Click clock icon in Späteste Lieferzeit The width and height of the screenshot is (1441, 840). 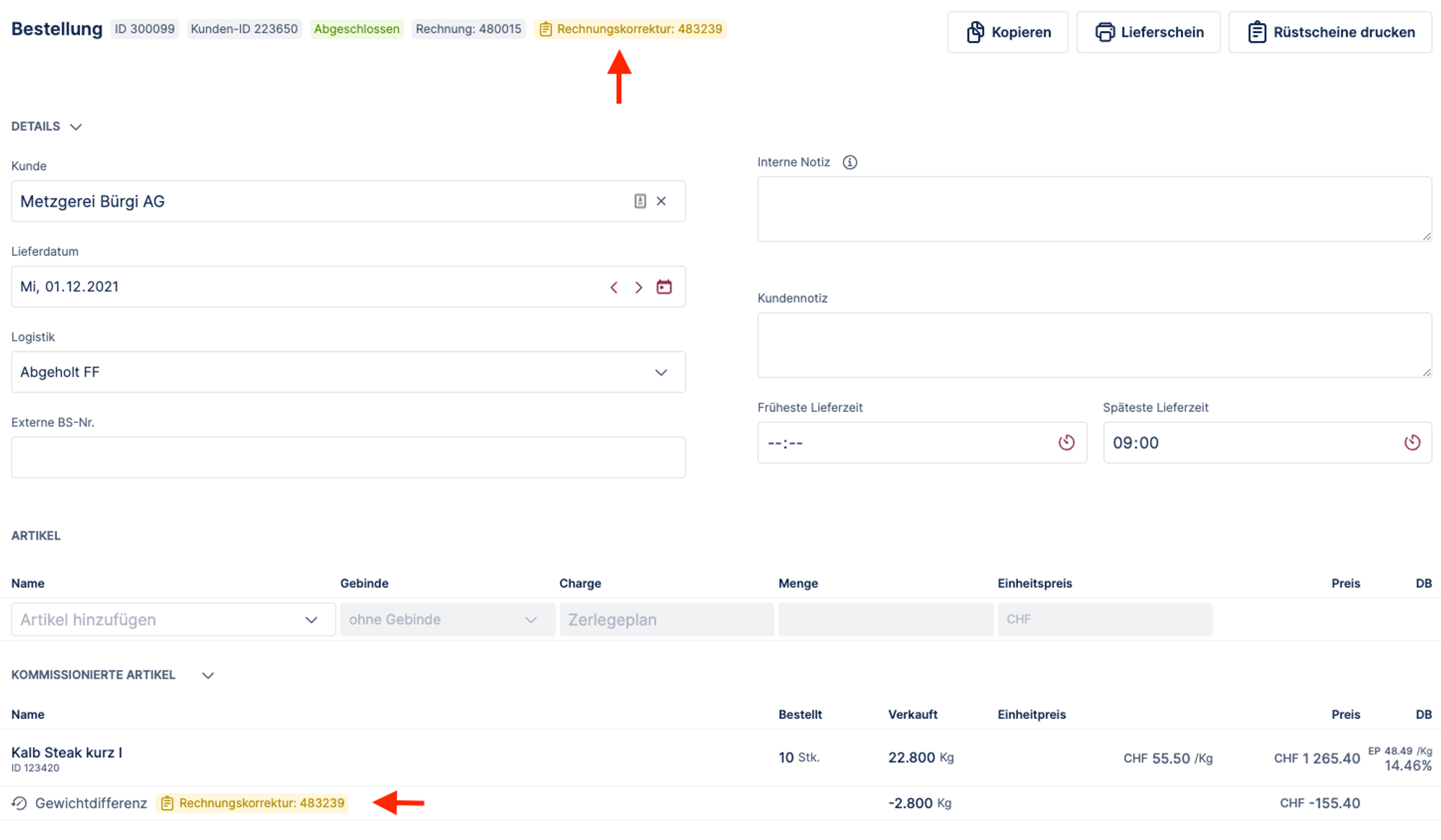1412,442
